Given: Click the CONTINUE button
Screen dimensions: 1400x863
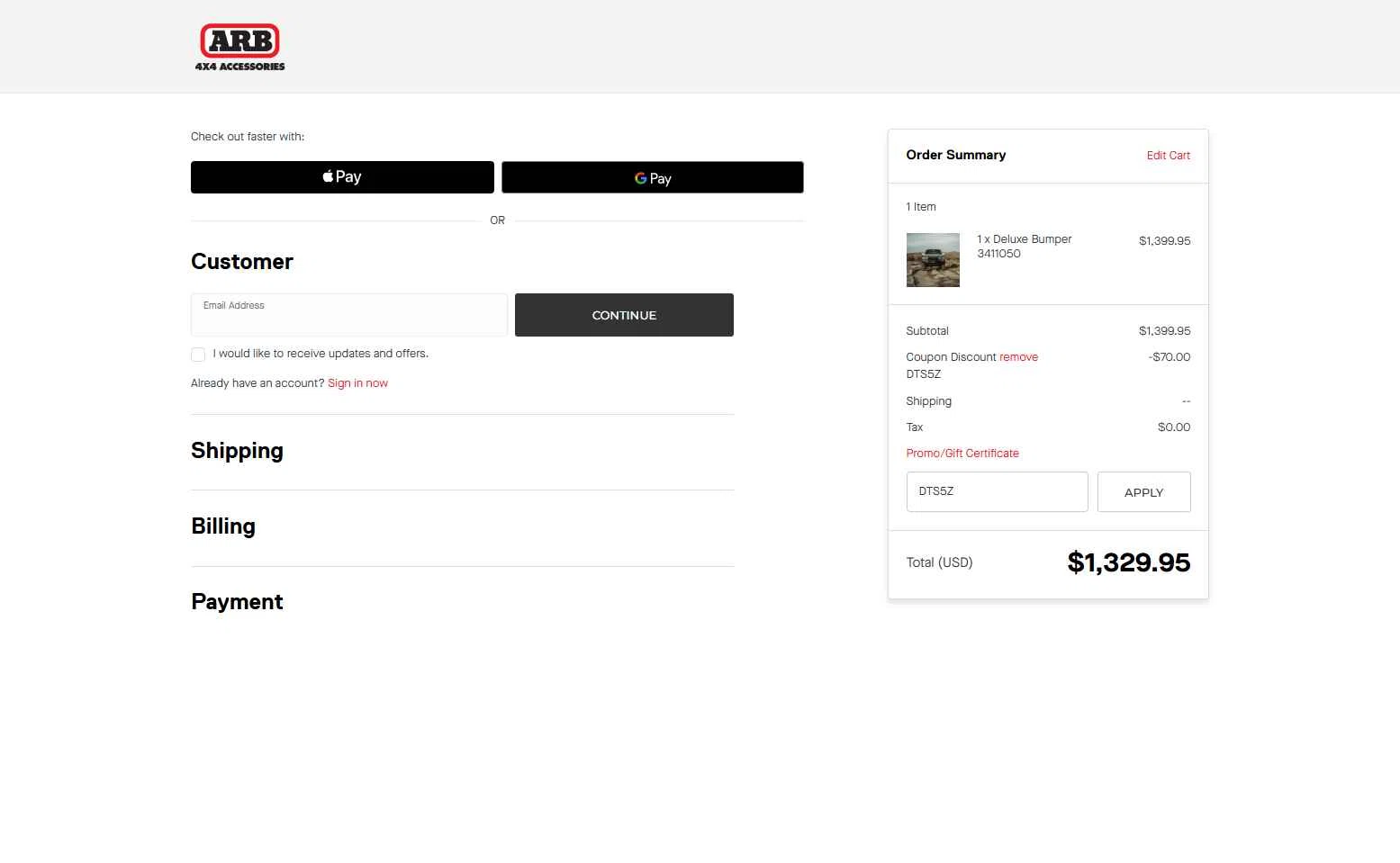Looking at the screenshot, I should tap(624, 315).
